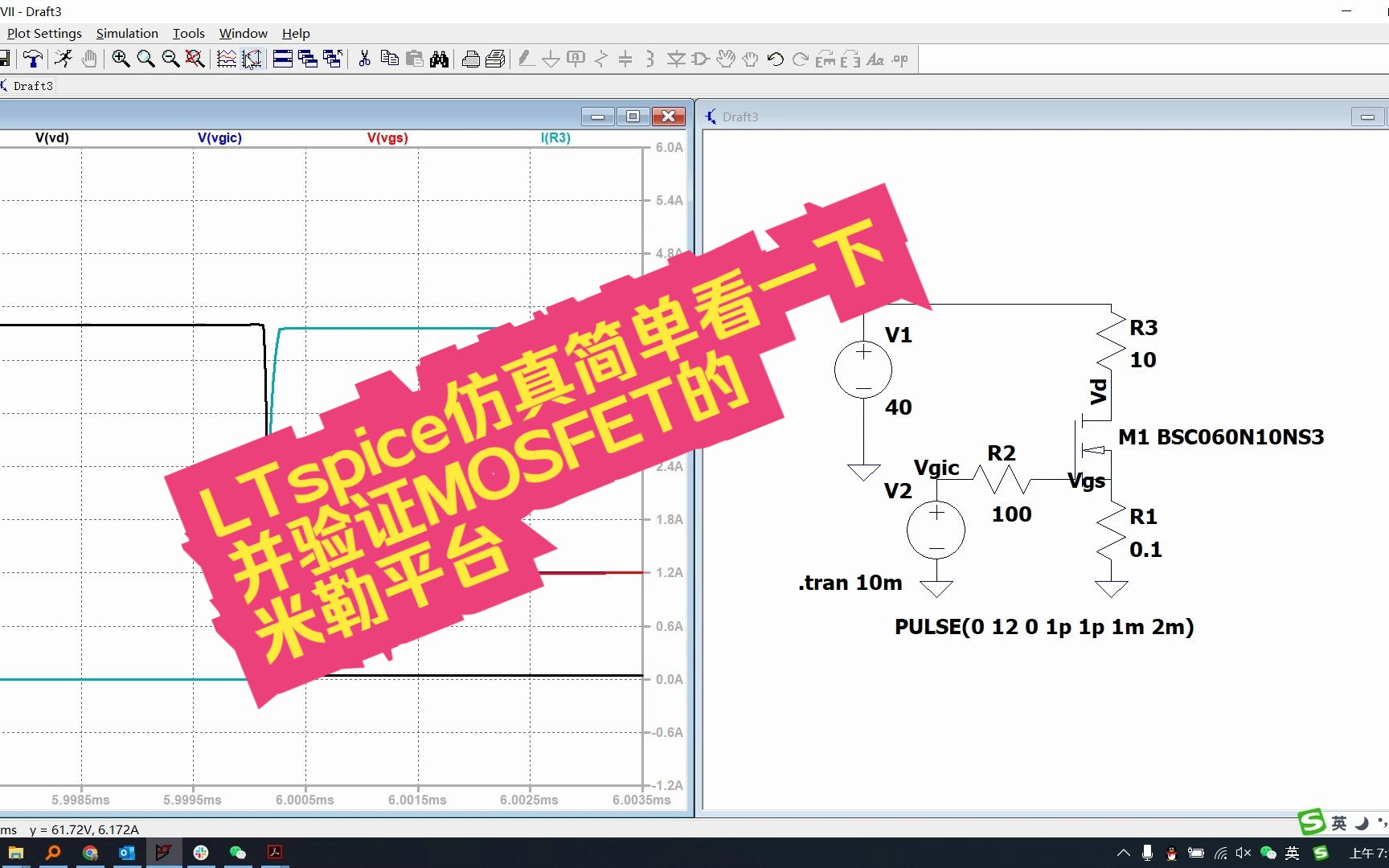Viewport: 1389px width, 868px height.
Task: Click the V(vgic) trace label
Action: click(x=219, y=137)
